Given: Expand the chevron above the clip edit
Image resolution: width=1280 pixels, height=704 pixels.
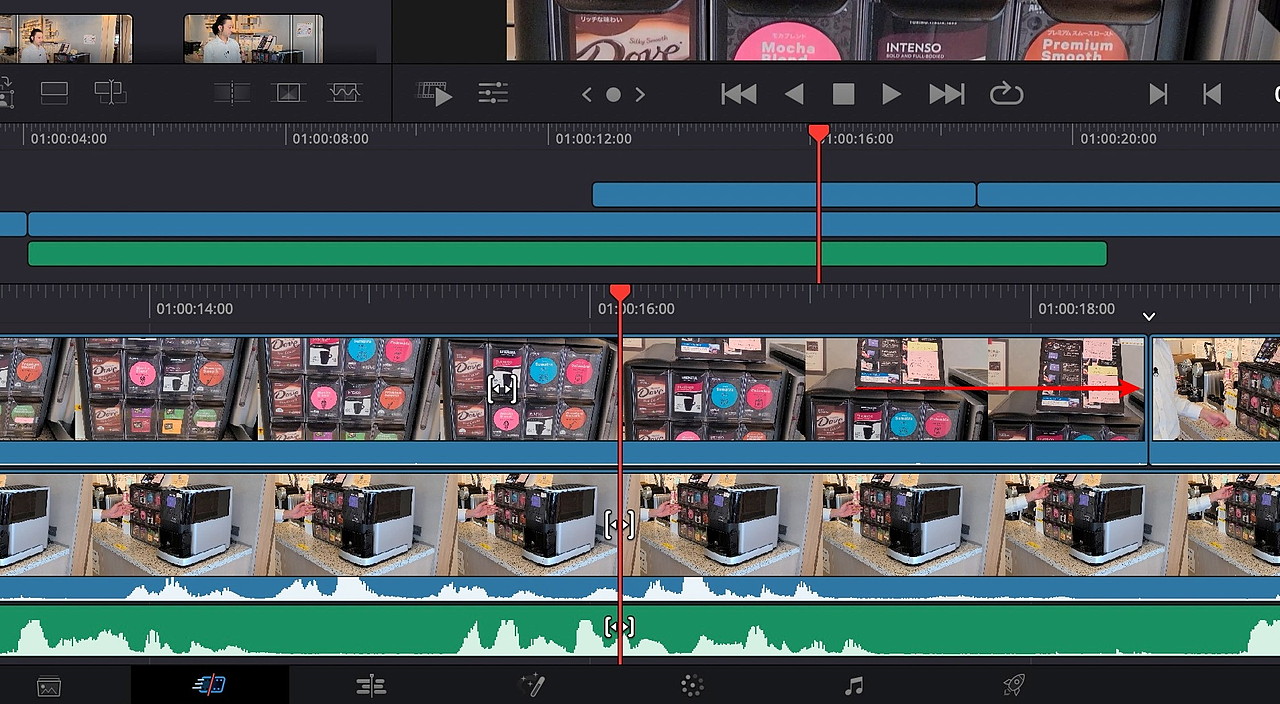Looking at the screenshot, I should pos(1149,316).
